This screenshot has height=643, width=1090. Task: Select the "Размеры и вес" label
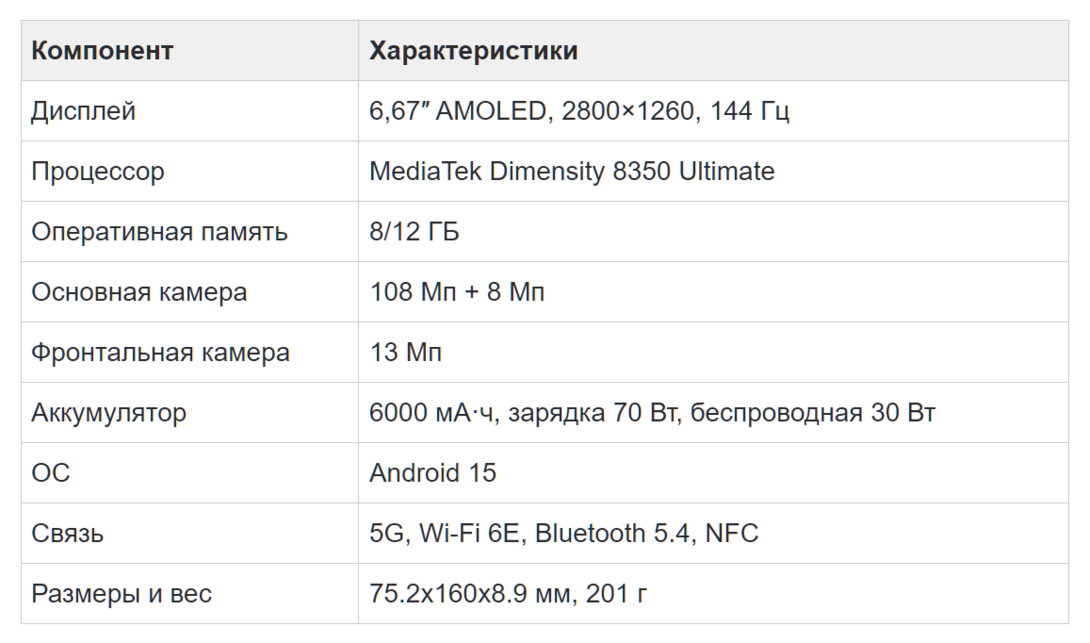tap(121, 594)
